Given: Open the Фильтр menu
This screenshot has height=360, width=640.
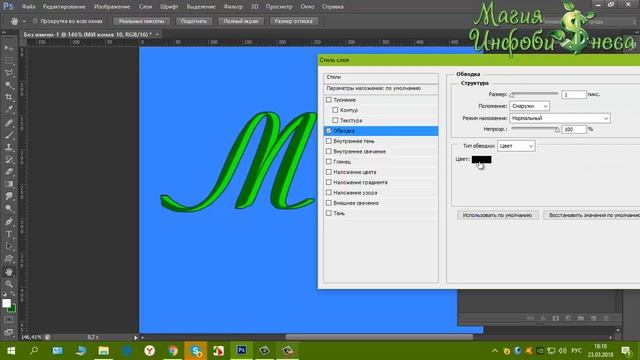Looking at the screenshot, I should (x=233, y=7).
